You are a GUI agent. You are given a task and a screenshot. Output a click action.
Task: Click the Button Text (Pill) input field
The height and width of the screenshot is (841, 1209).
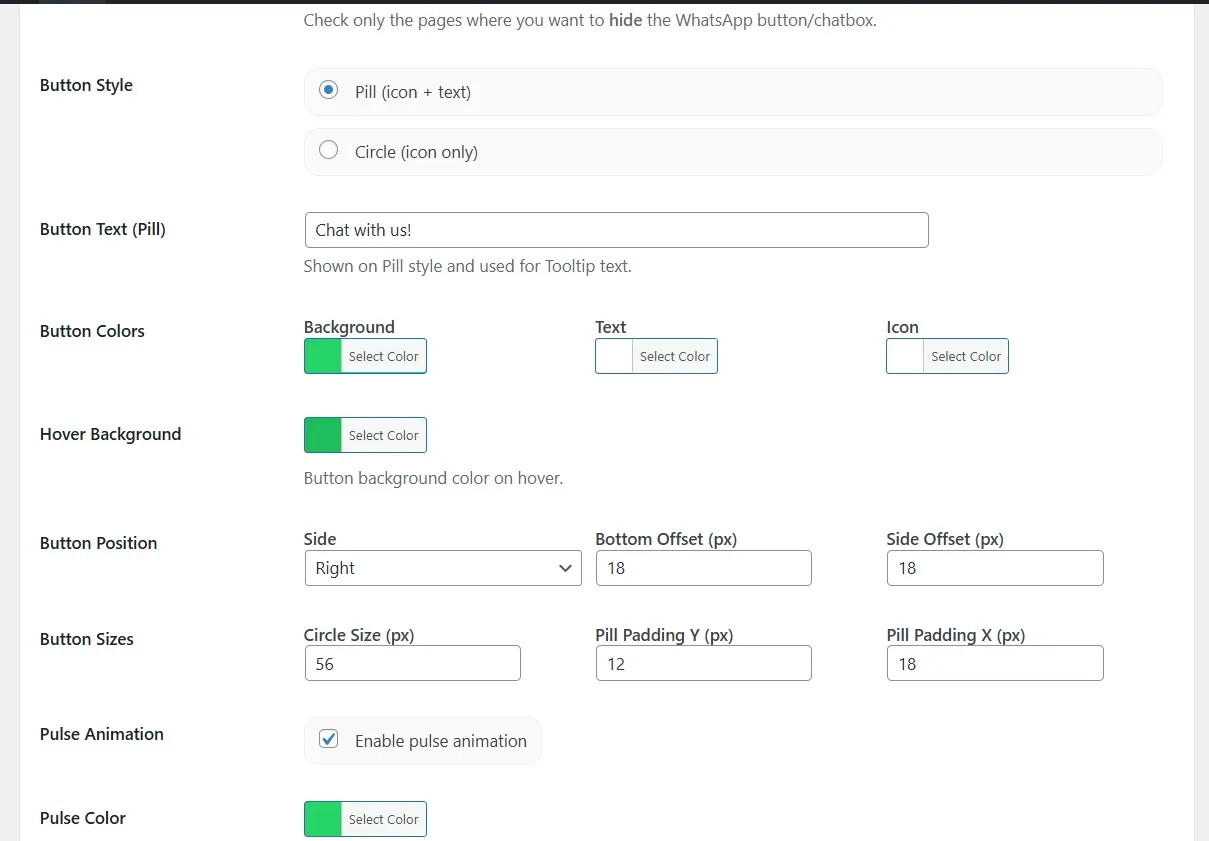coord(616,230)
